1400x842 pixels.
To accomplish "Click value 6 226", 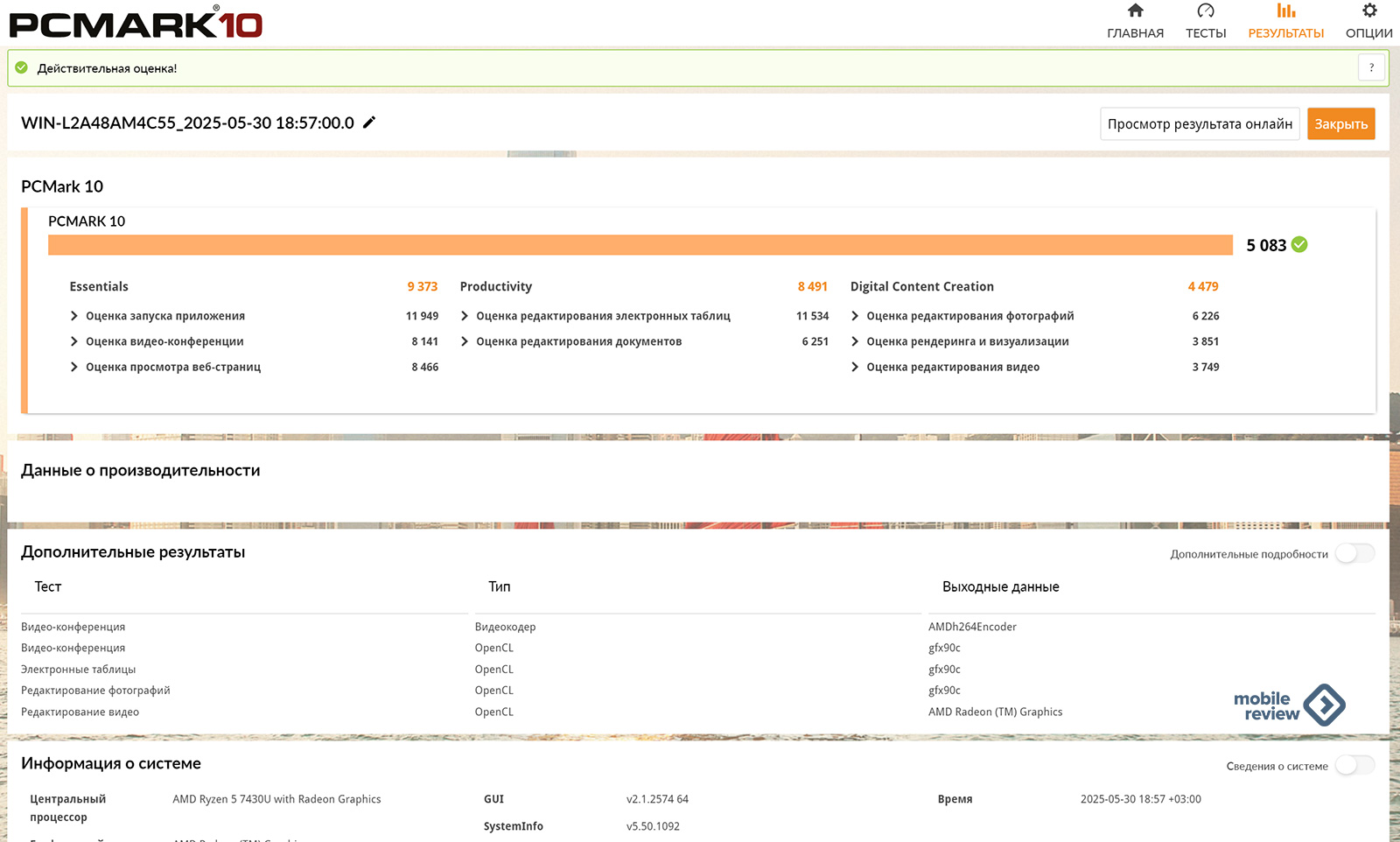I will coord(1206,316).
